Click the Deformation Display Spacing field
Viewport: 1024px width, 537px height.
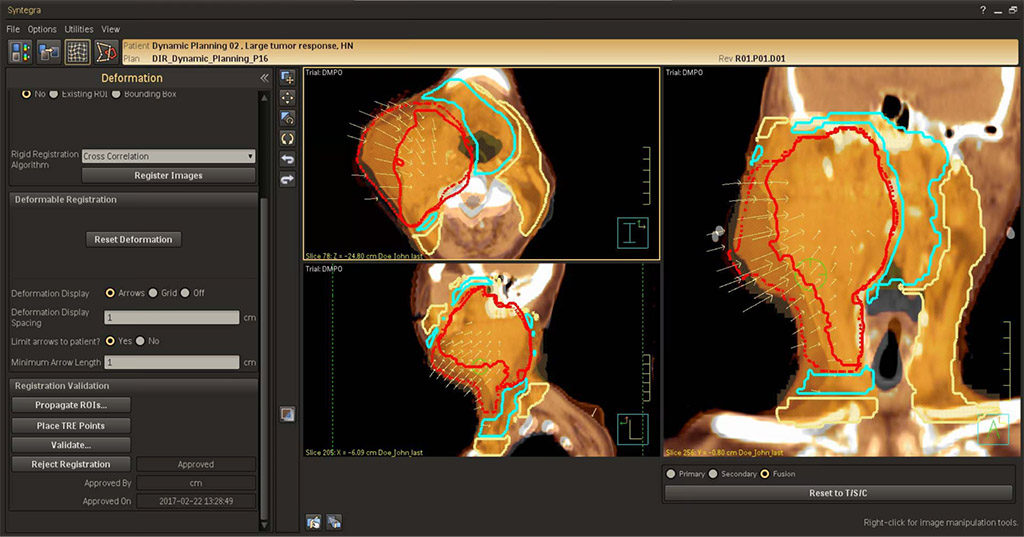172,317
